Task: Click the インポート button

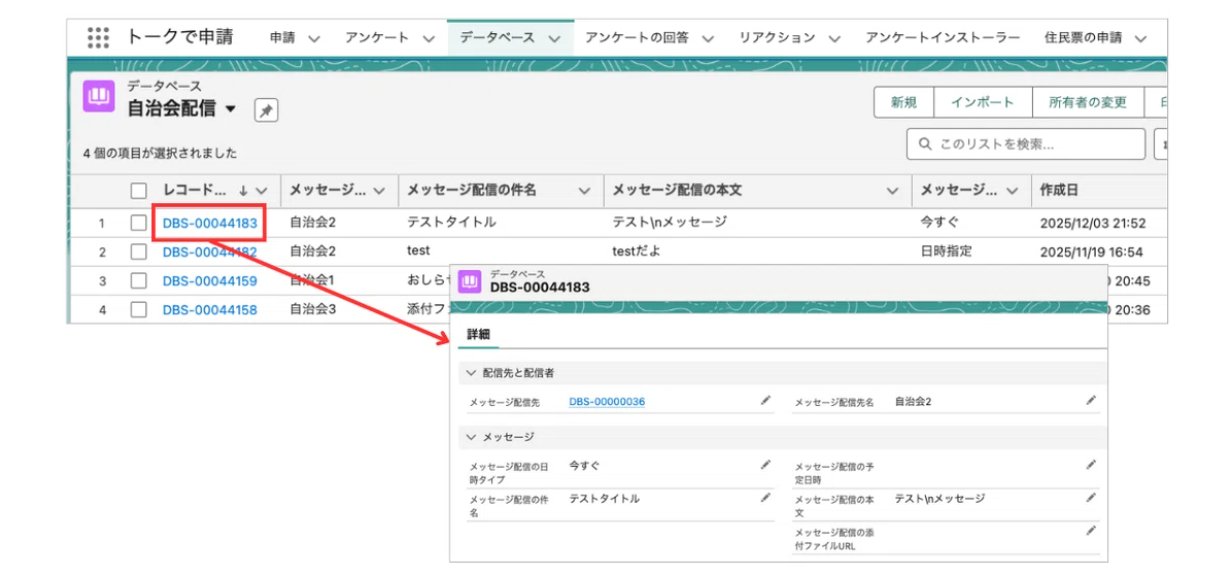Action: coord(982,102)
